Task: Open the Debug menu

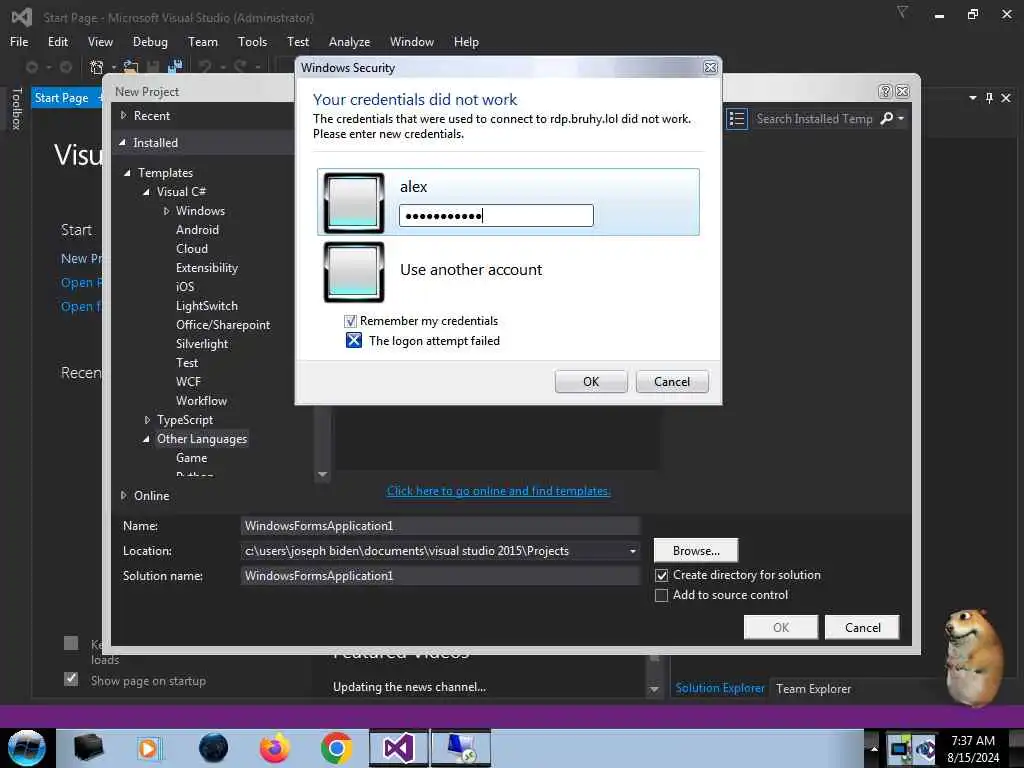Action: [150, 42]
